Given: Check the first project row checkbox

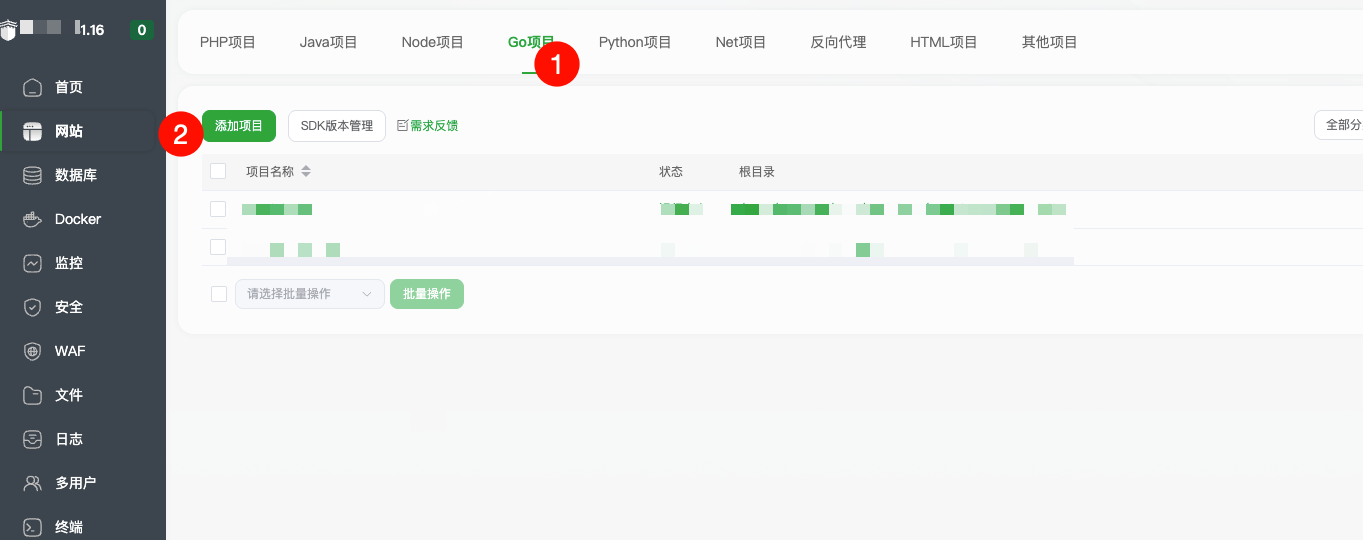Looking at the screenshot, I should (x=218, y=209).
